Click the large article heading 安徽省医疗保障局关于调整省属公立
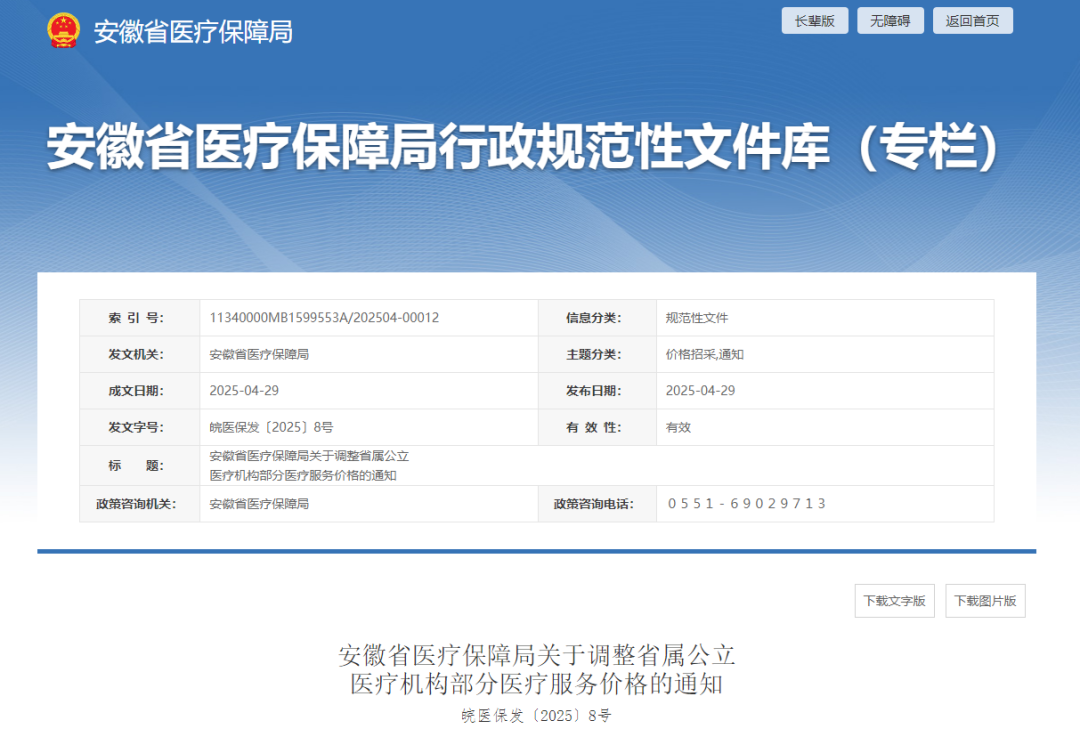Viewport: 1080px width, 753px height. (537, 655)
